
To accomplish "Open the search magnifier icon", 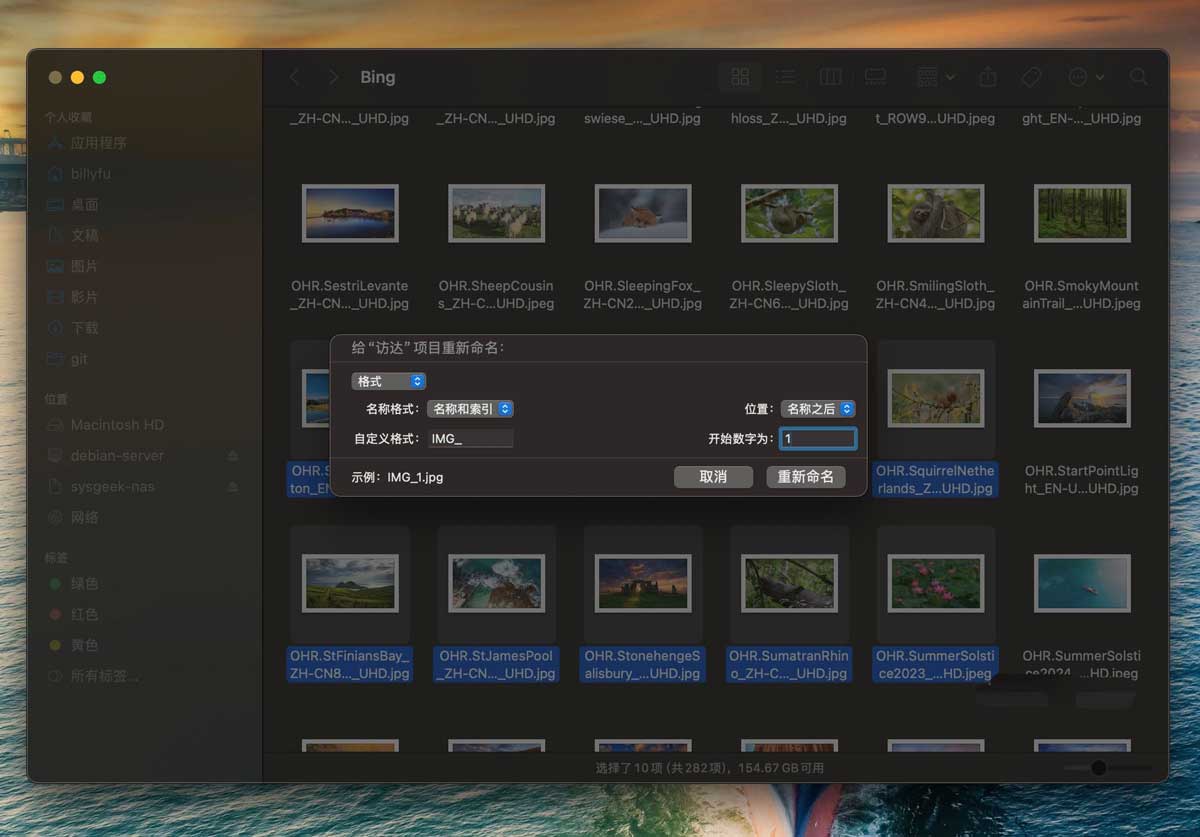I will click(x=1138, y=77).
